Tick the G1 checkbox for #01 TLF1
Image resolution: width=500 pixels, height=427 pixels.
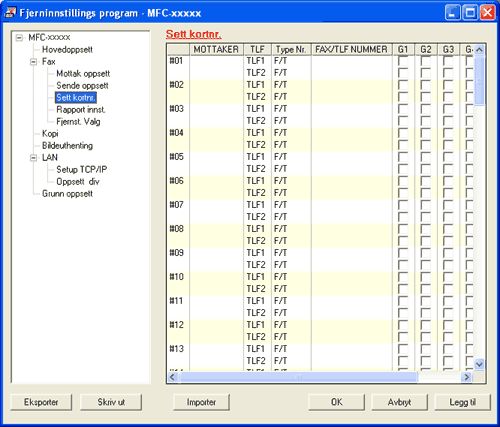click(403, 61)
